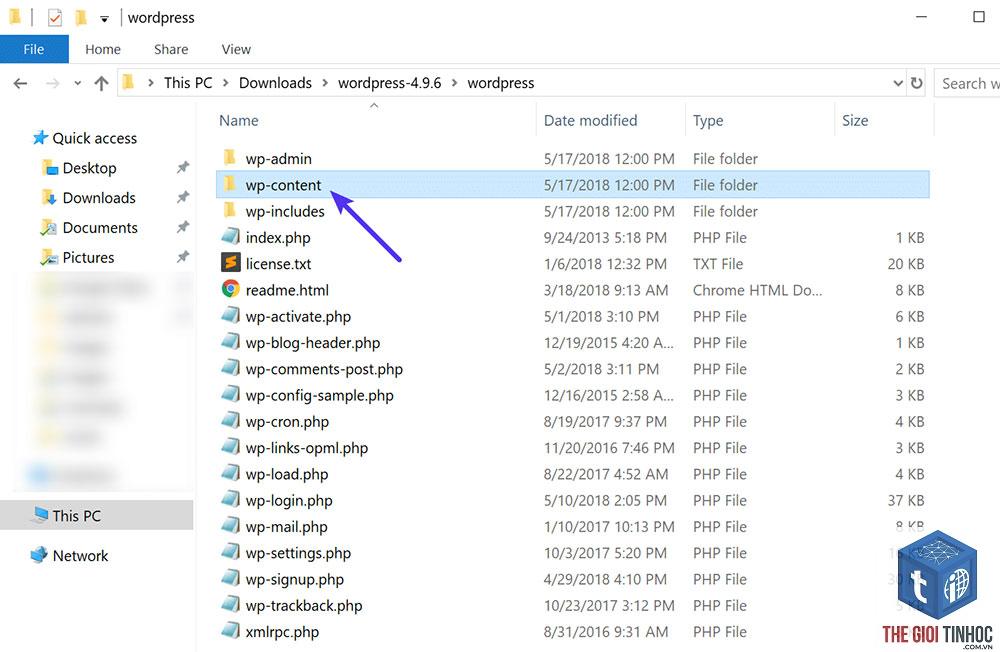The image size is (1000, 652).
Task: Select the wp-includes folder icon
Action: tap(230, 210)
